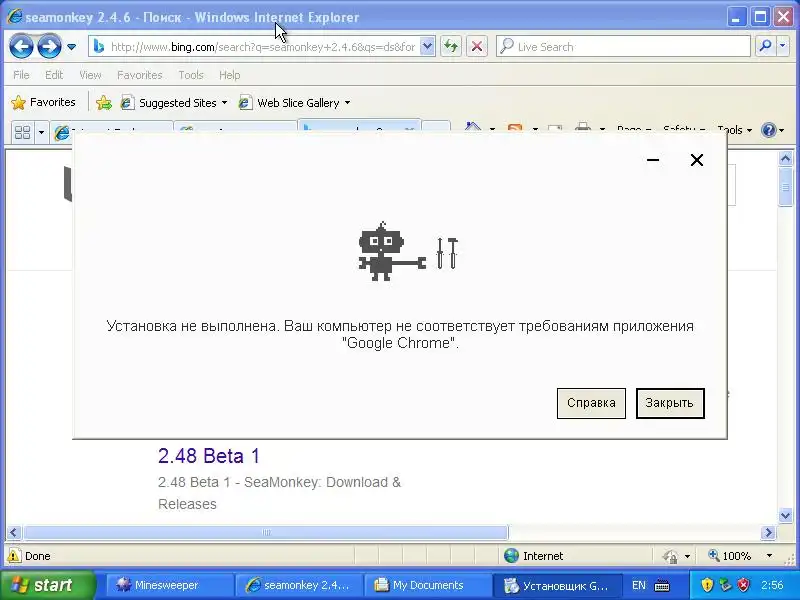Close the Chrome installer dialog with X
This screenshot has width=800, height=600.
[696, 160]
